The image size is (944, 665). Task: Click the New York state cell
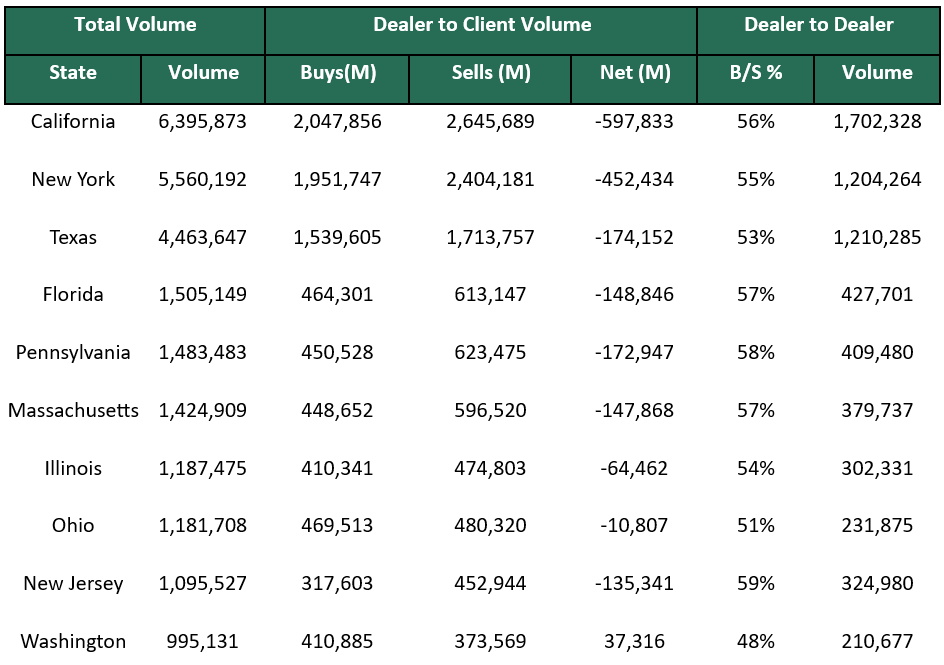point(73,180)
